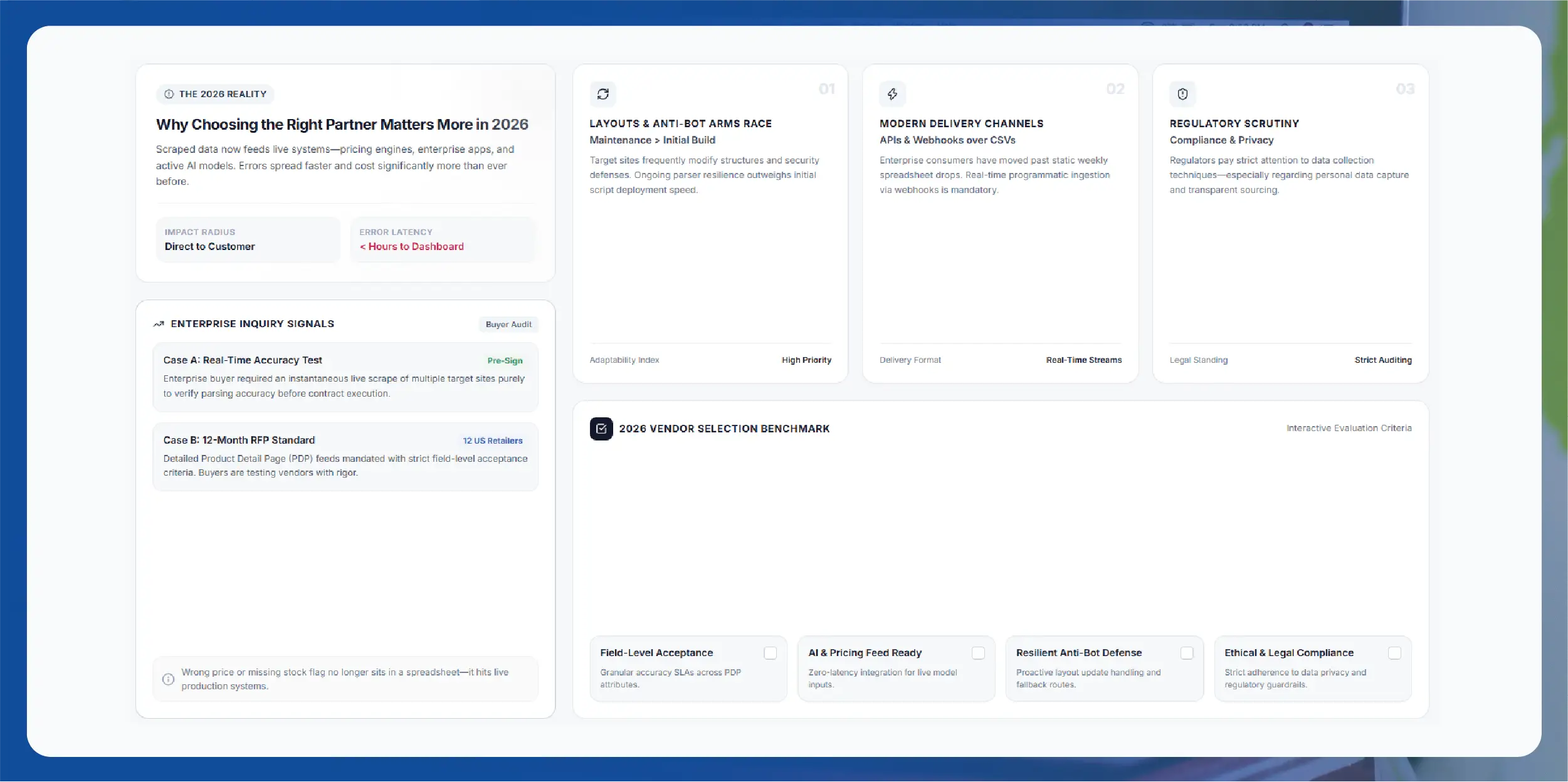The height and width of the screenshot is (782, 1568).
Task: Click The 2026 Reality badge text
Action: click(223, 94)
